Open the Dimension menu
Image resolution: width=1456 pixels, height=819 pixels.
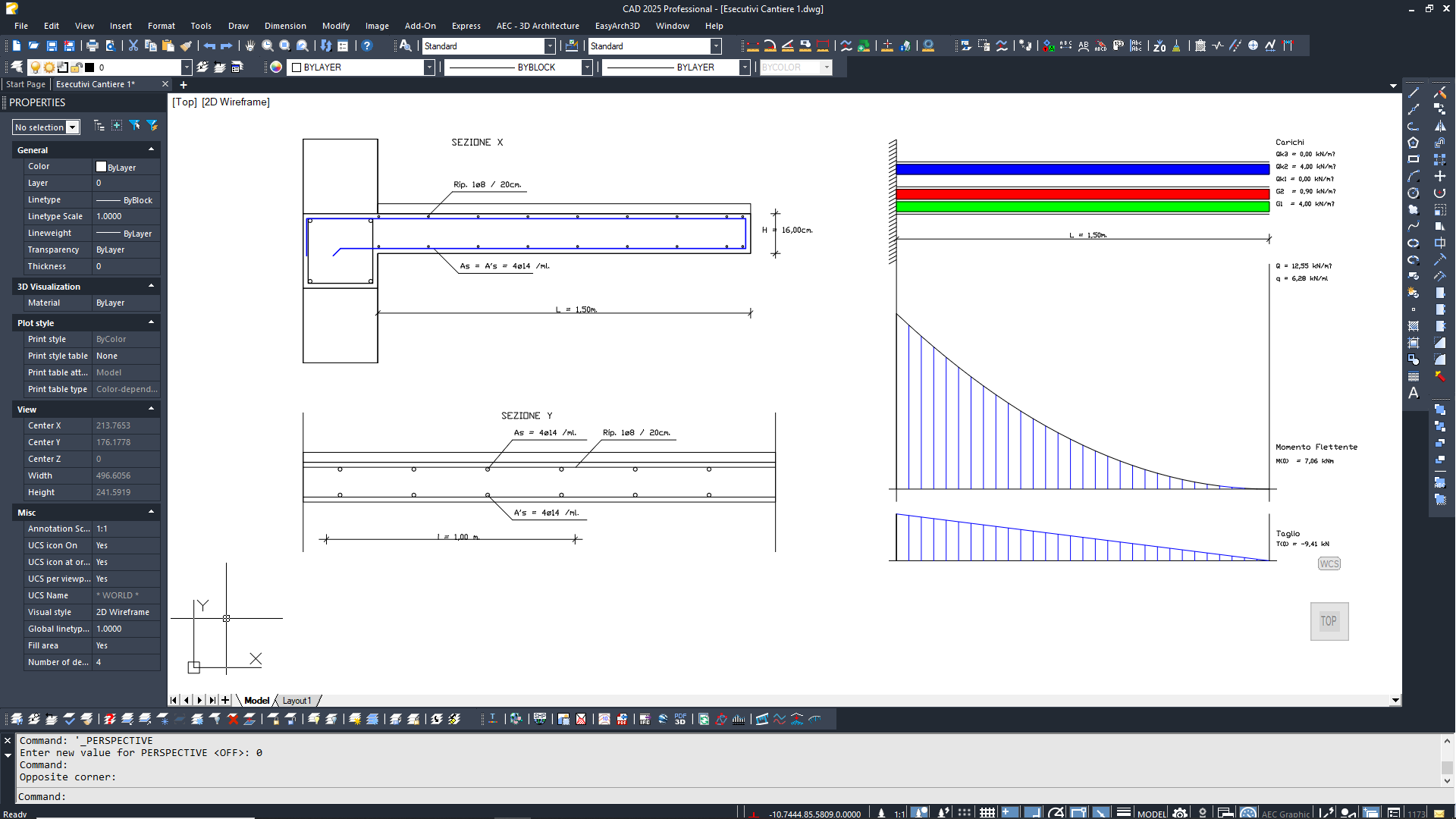pyautogui.click(x=285, y=26)
